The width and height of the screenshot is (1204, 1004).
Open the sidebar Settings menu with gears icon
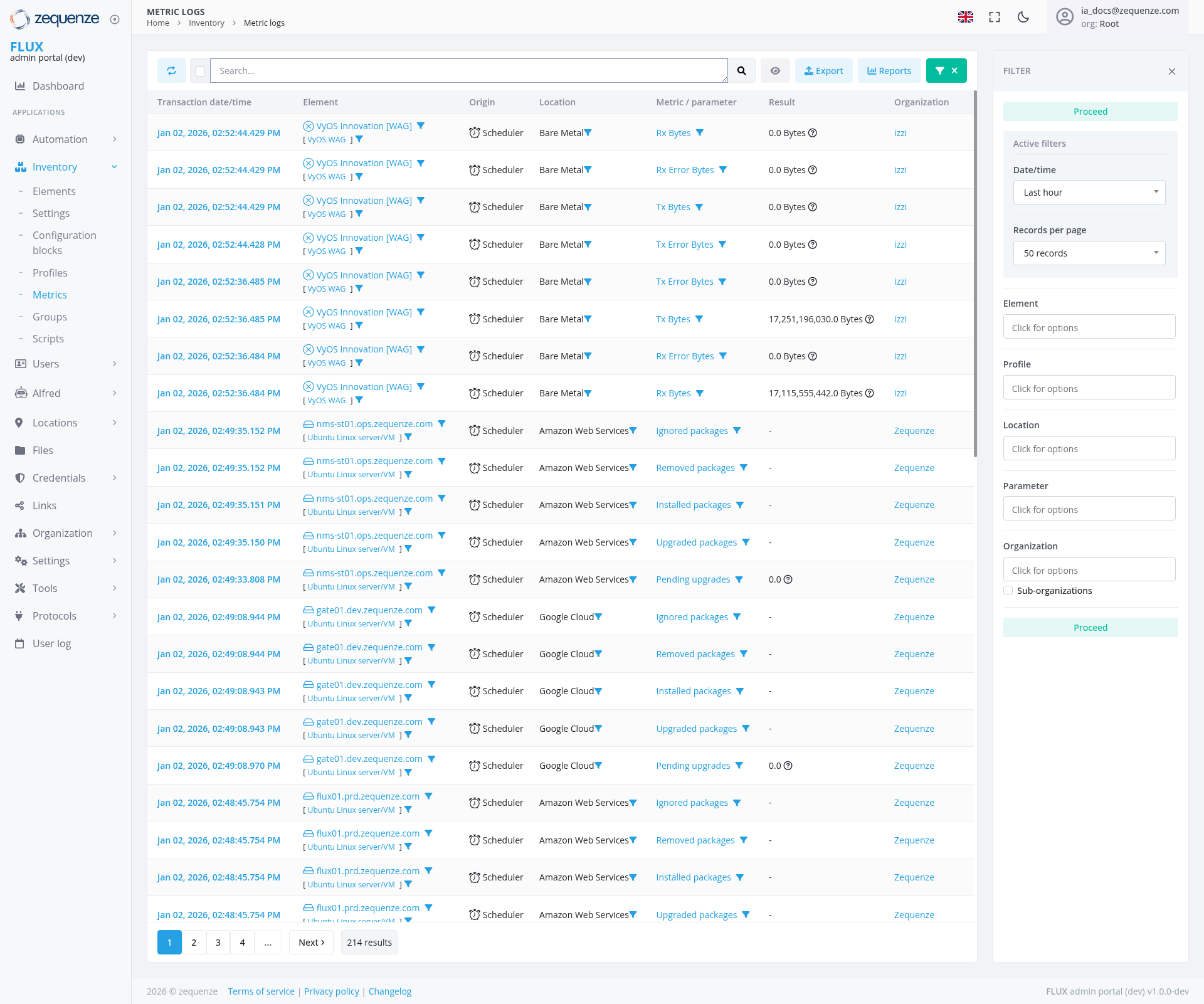click(66, 561)
